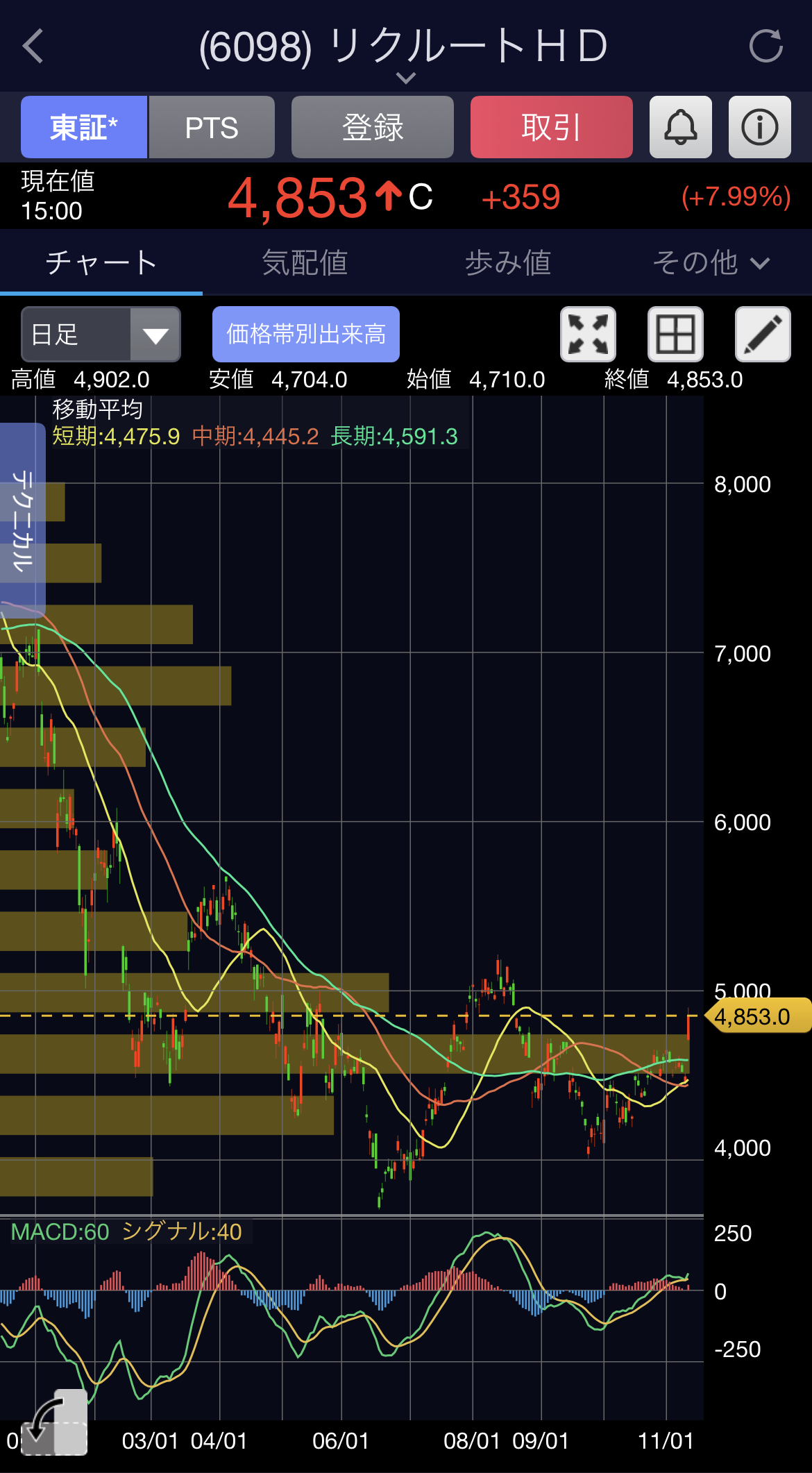Refresh the stock quote data
The width and height of the screenshot is (812, 1473).
click(x=766, y=47)
